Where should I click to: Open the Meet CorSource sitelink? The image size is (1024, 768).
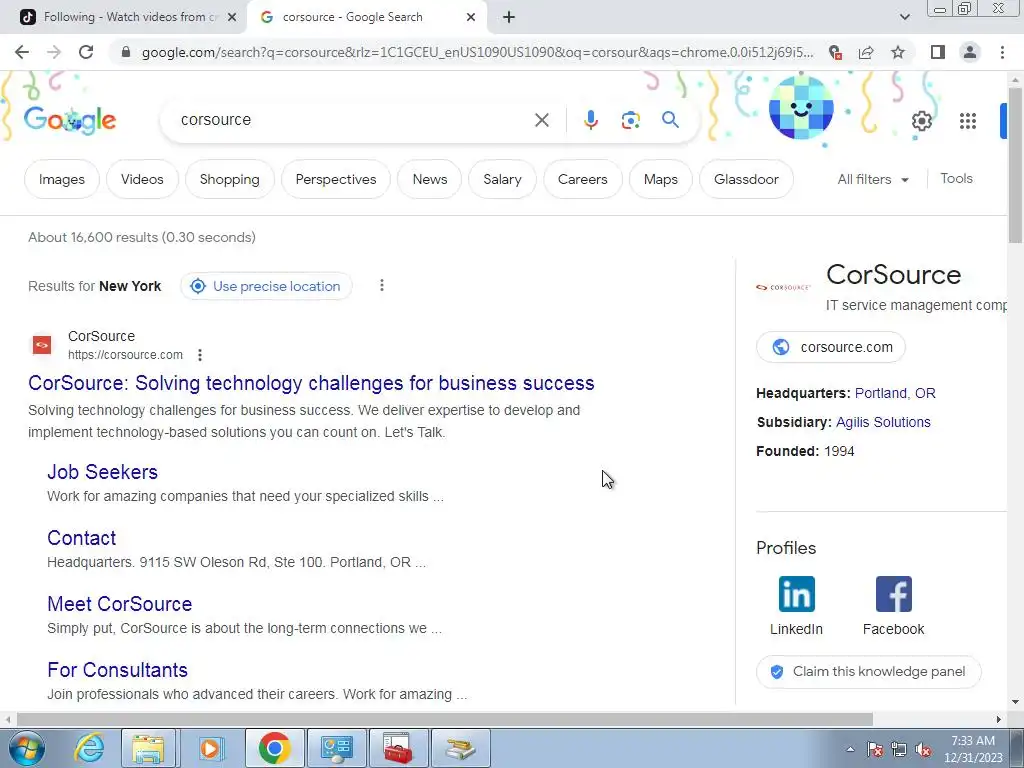(120, 603)
